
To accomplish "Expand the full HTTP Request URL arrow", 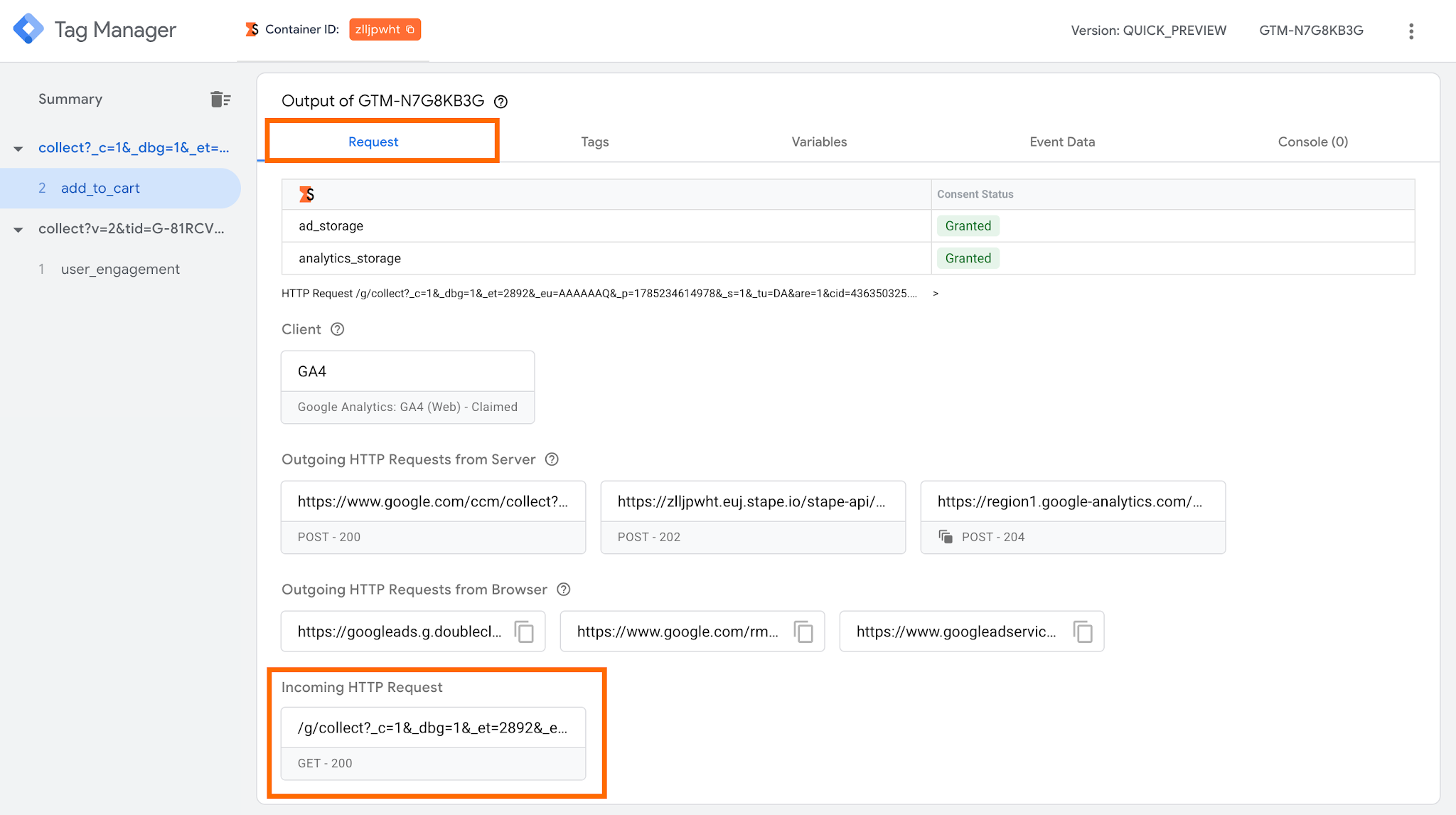I will [x=936, y=294].
